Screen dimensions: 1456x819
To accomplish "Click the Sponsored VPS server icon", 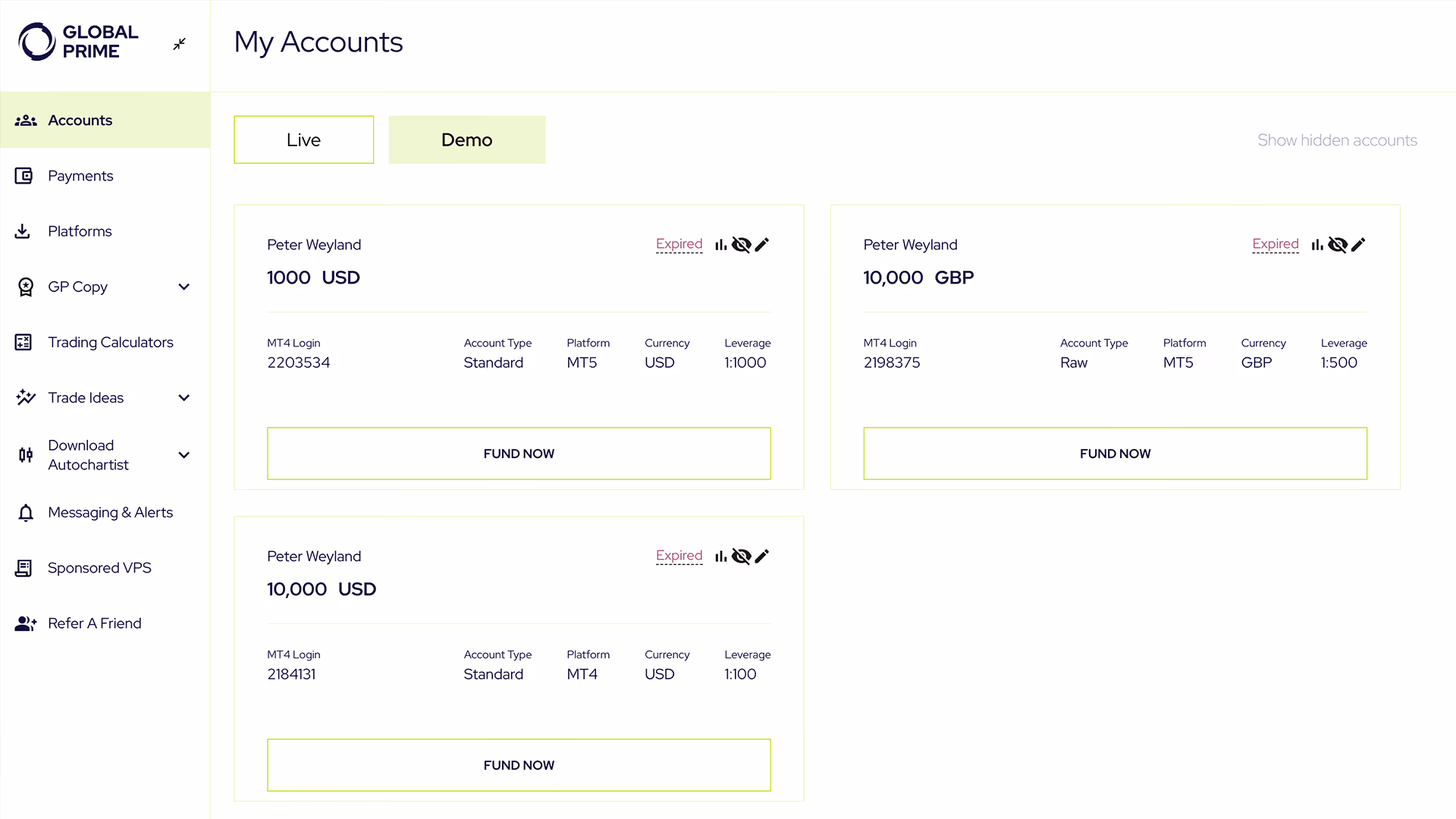I will [24, 568].
